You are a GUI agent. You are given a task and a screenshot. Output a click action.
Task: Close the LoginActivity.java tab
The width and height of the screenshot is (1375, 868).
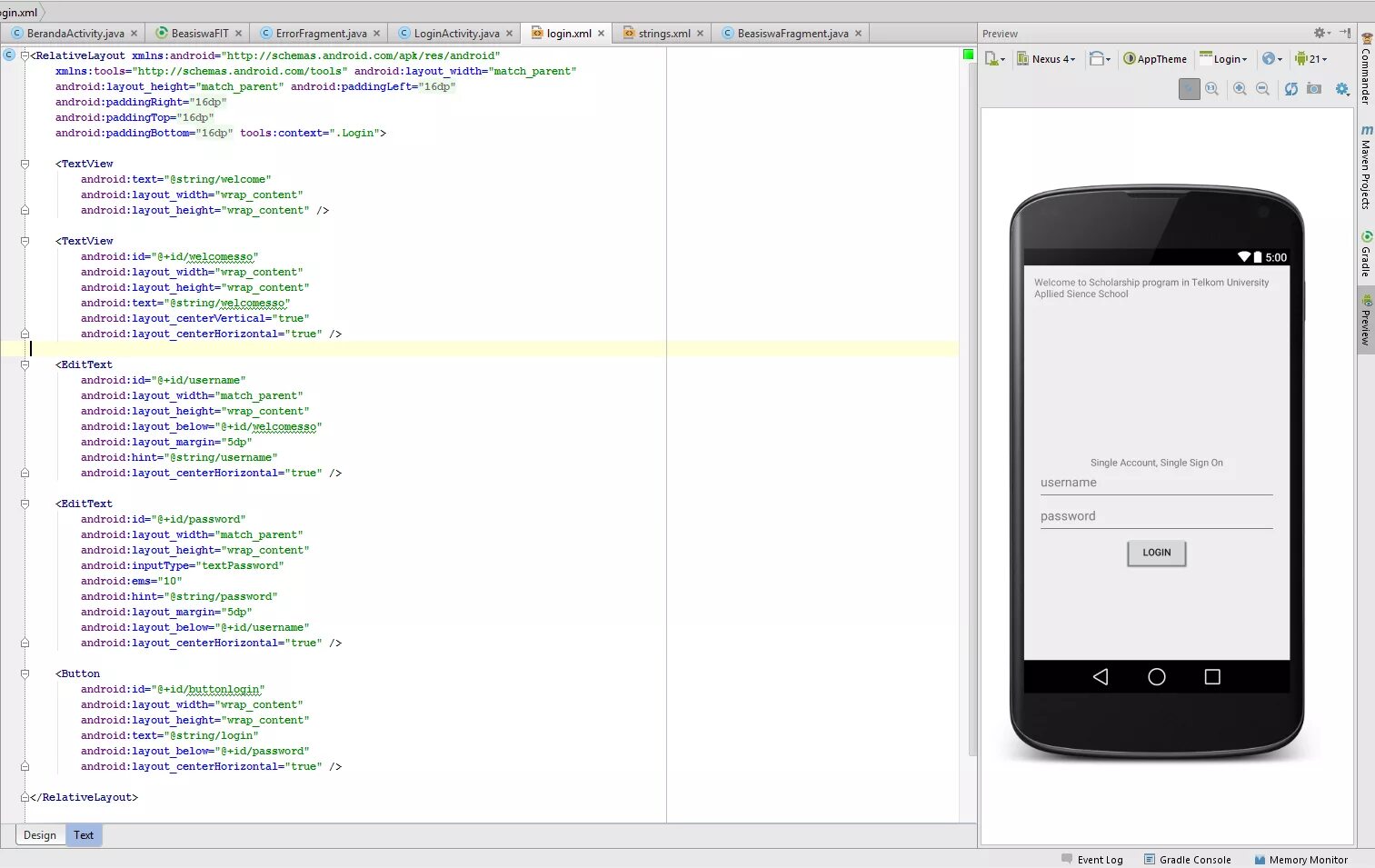(509, 34)
